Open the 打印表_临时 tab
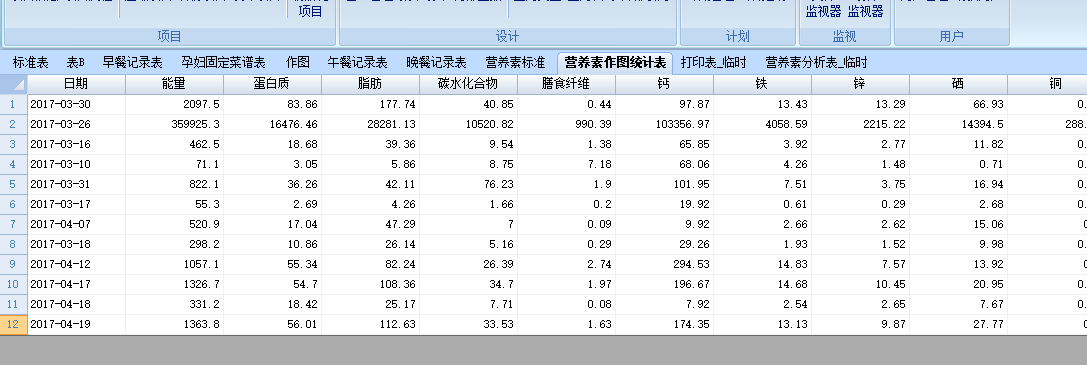The height and width of the screenshot is (365, 1087). [713, 63]
